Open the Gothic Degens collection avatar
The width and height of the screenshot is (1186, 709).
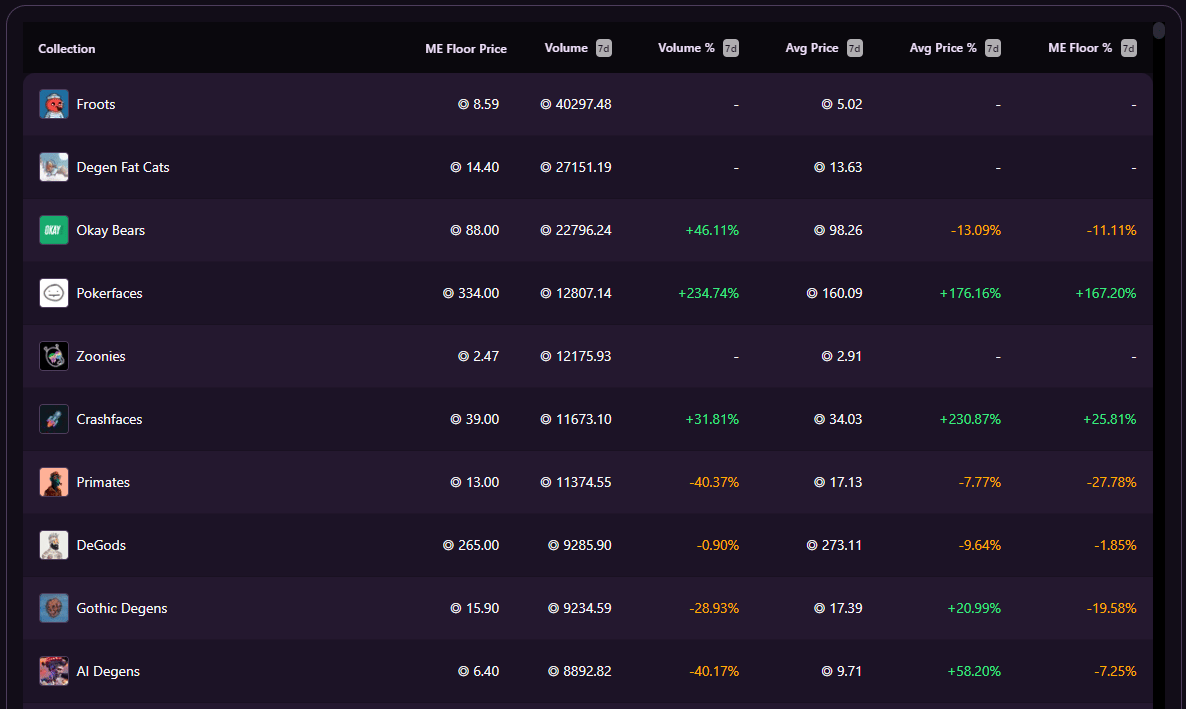click(x=54, y=608)
